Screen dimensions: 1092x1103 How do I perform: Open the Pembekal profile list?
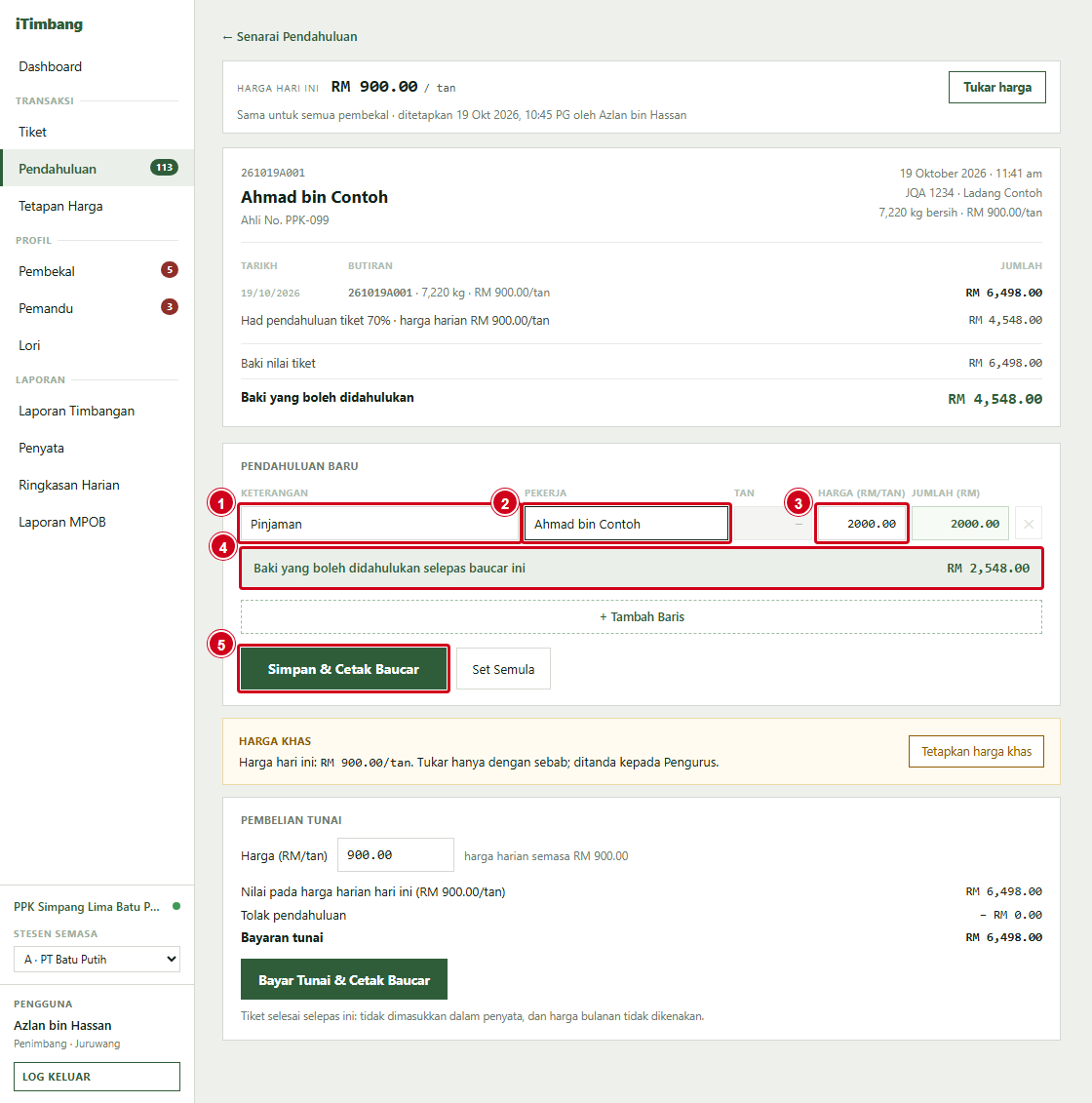97,271
